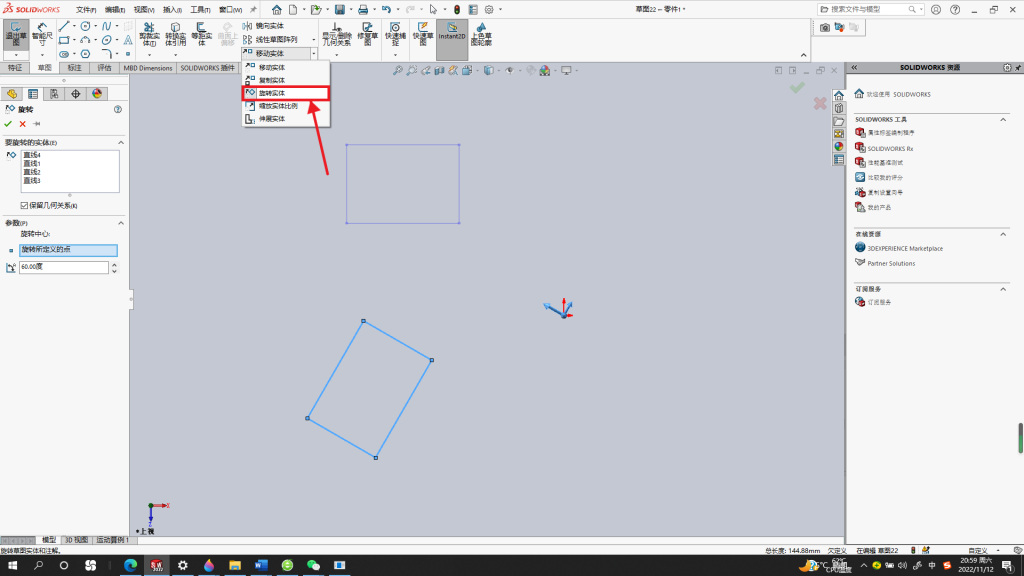The width and height of the screenshot is (1024, 576).
Task: Click the rotation center point selection box
Action: click(x=68, y=250)
